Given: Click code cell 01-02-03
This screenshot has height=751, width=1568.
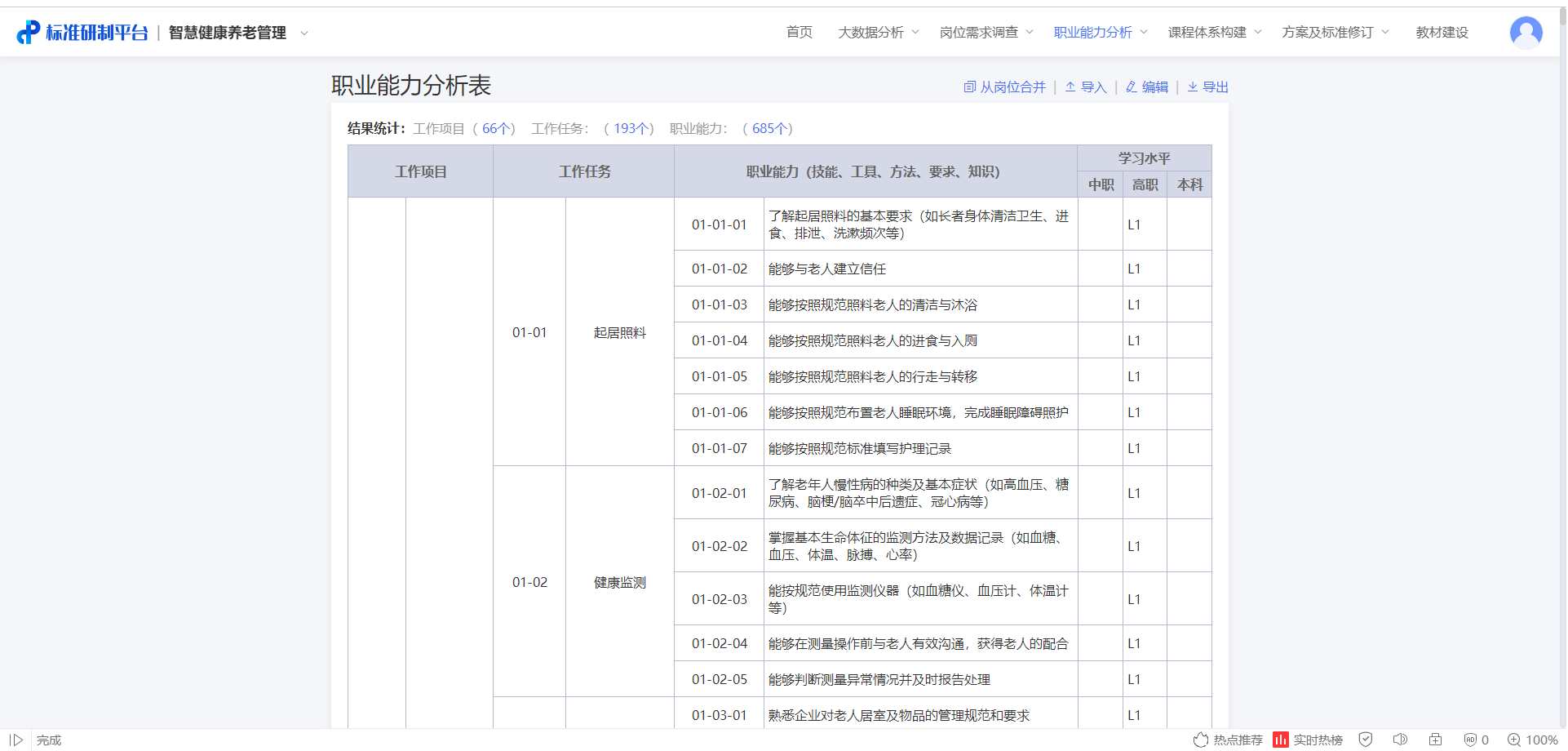Looking at the screenshot, I should coord(719,599).
